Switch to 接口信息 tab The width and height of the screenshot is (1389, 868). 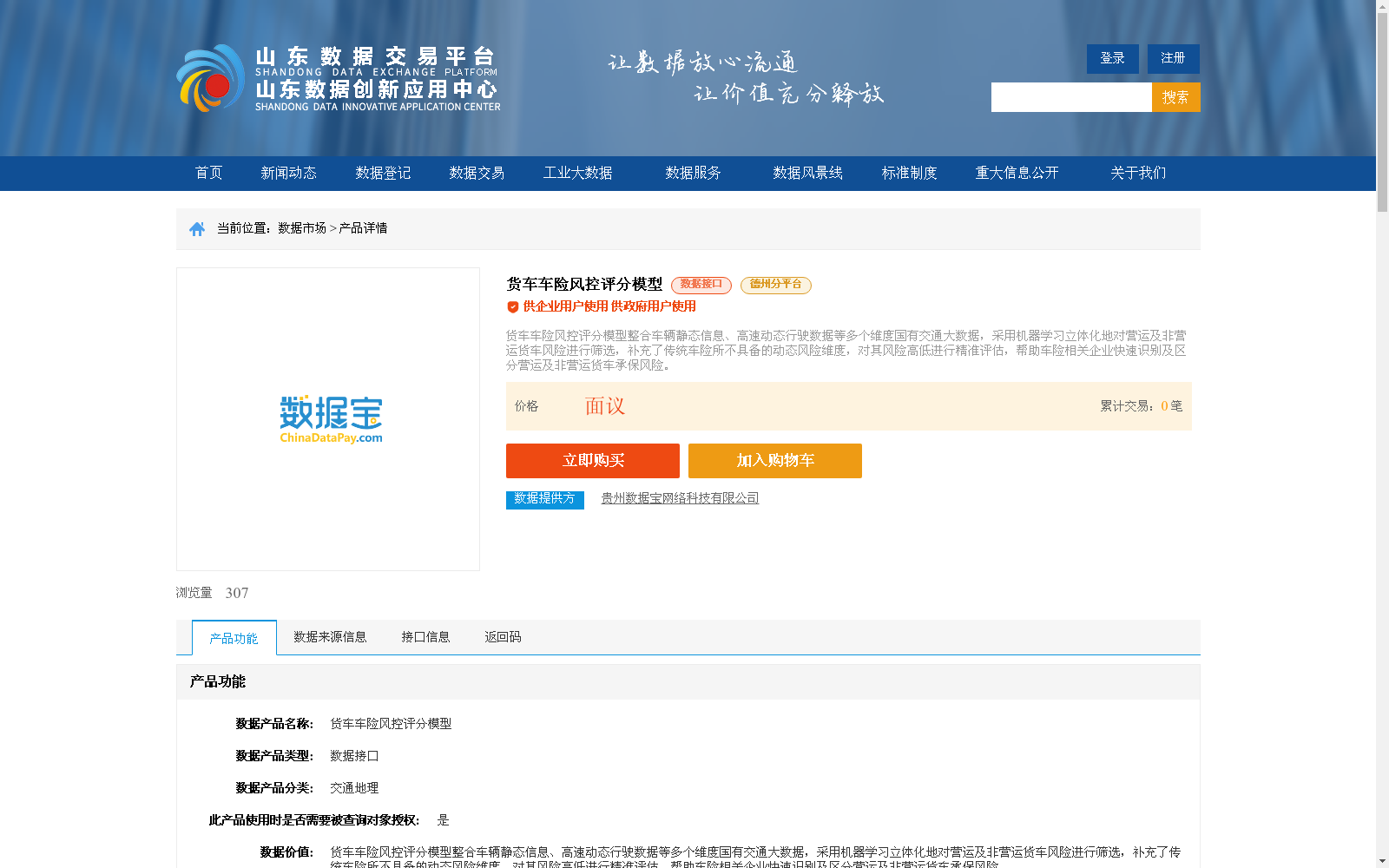(x=425, y=637)
